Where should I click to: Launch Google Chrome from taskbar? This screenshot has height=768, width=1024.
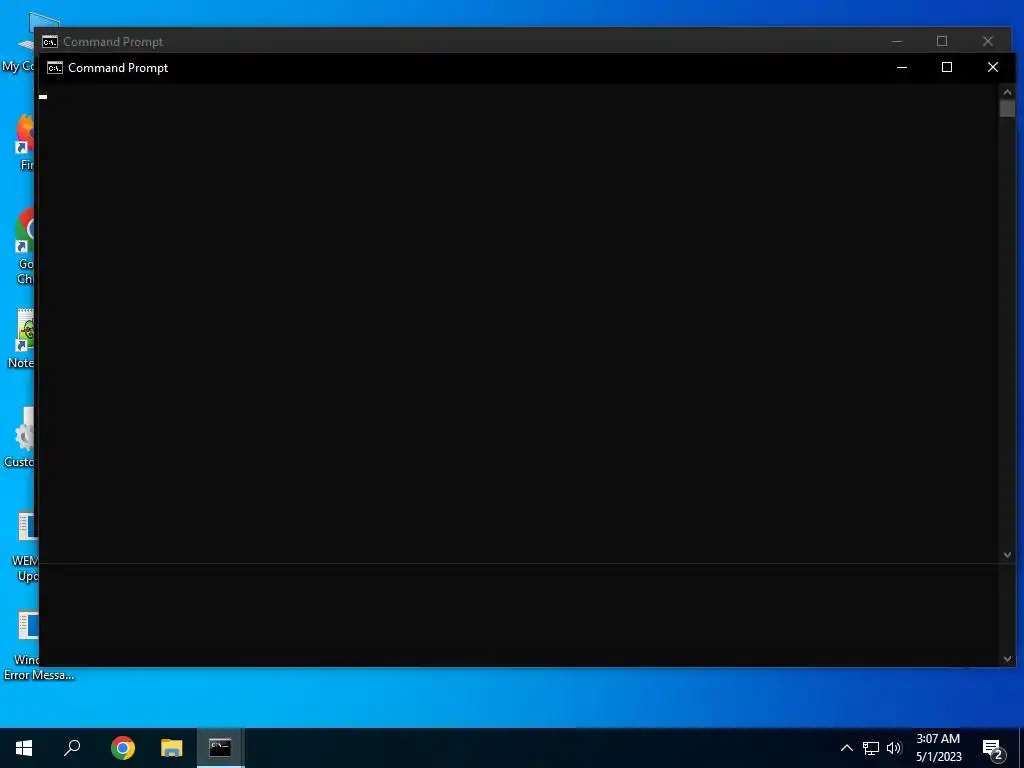[123, 748]
